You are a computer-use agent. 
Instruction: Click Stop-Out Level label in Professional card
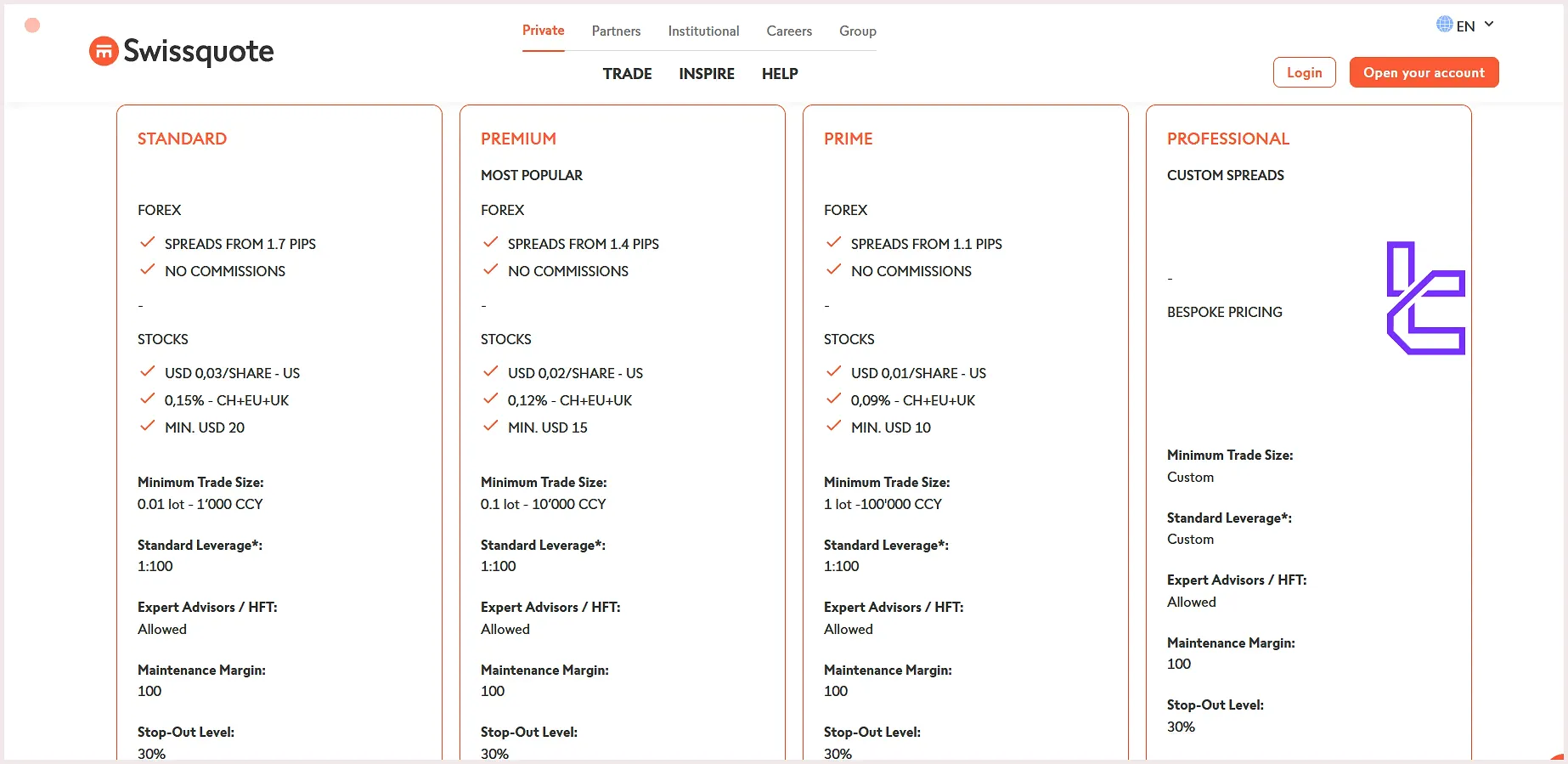[x=1215, y=705]
